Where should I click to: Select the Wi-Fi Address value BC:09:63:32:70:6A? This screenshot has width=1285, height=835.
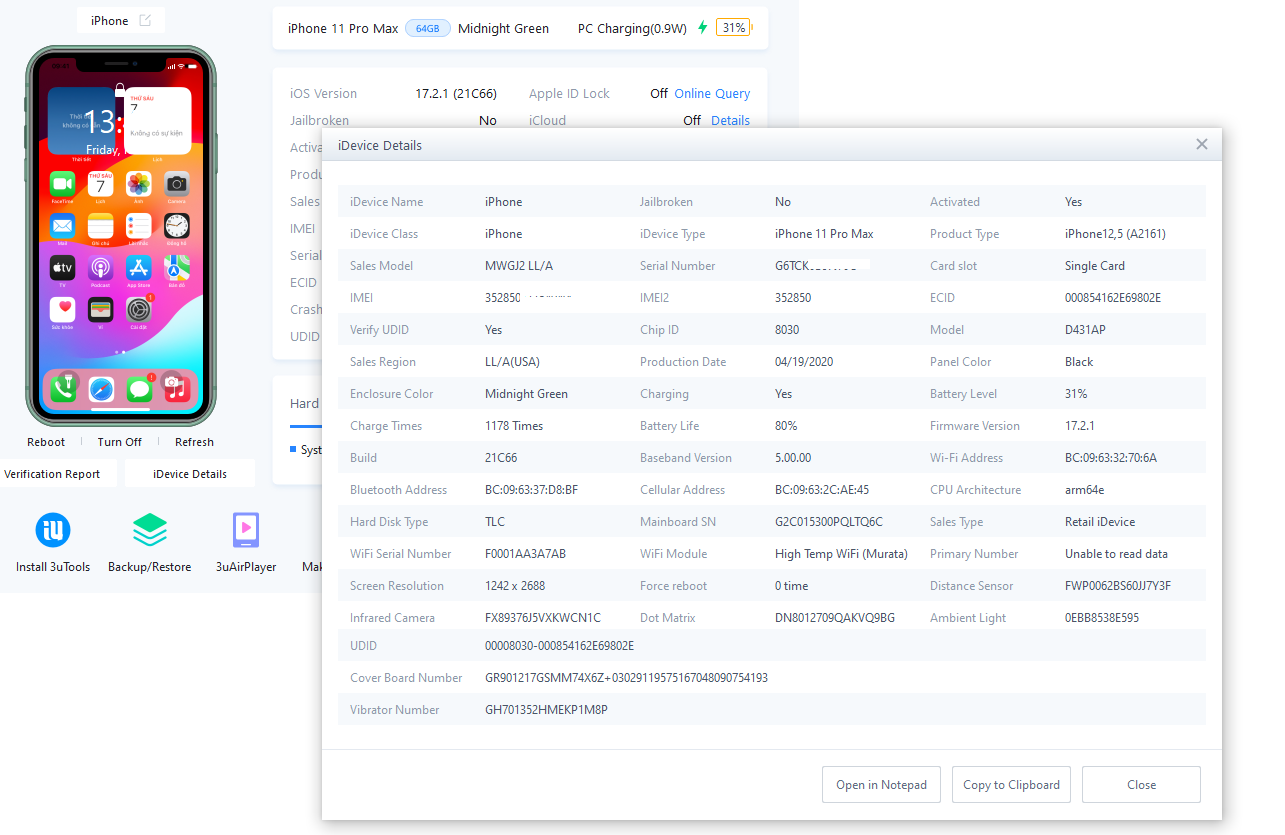coord(1111,458)
